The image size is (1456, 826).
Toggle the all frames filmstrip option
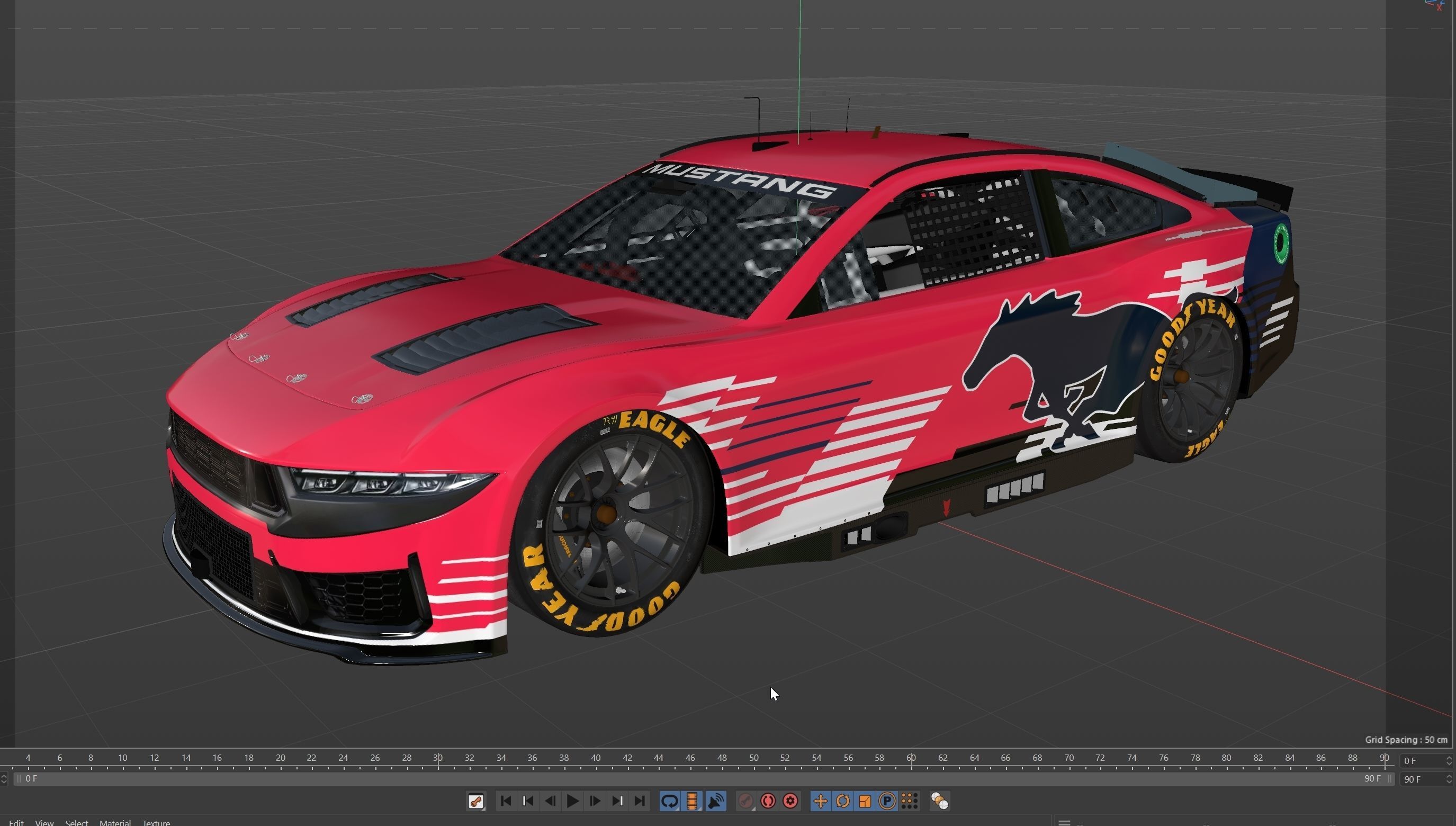pyautogui.click(x=693, y=801)
